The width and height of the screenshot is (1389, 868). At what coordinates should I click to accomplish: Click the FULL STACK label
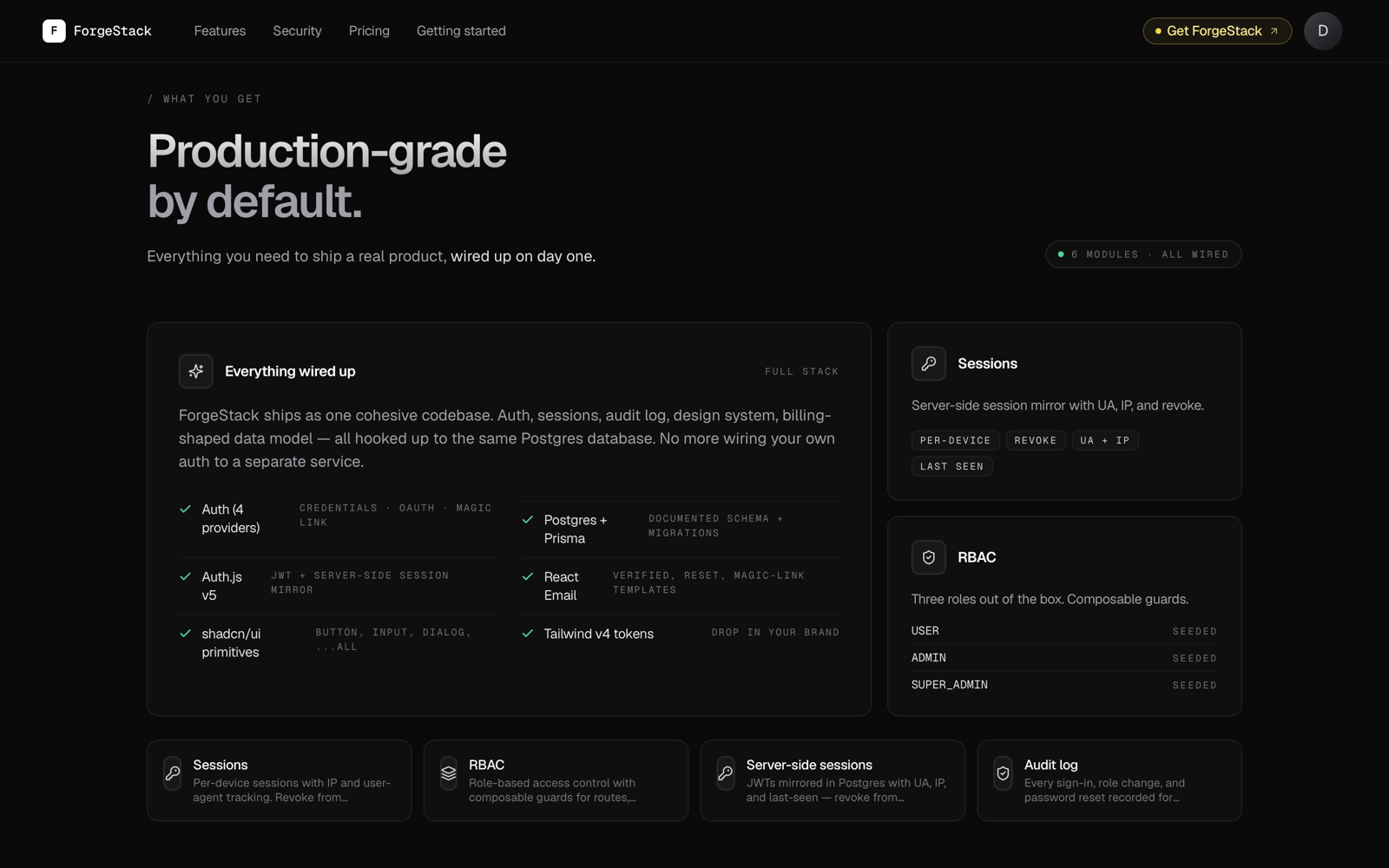(801, 372)
